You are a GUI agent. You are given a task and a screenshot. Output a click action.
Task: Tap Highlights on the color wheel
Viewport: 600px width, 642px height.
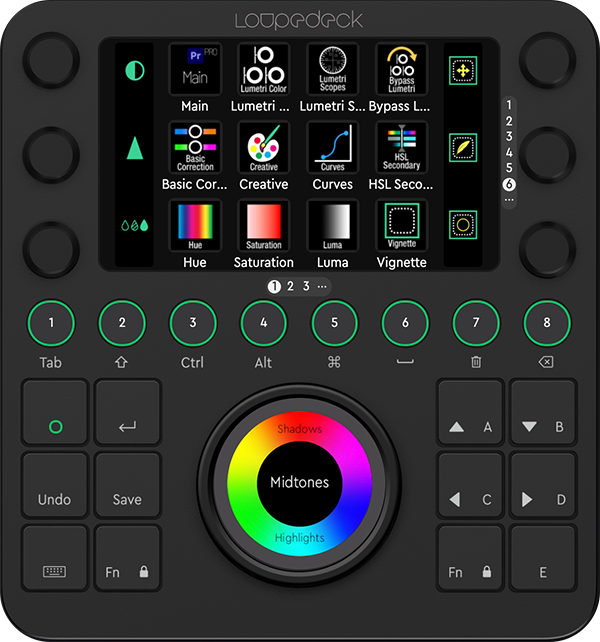click(299, 537)
